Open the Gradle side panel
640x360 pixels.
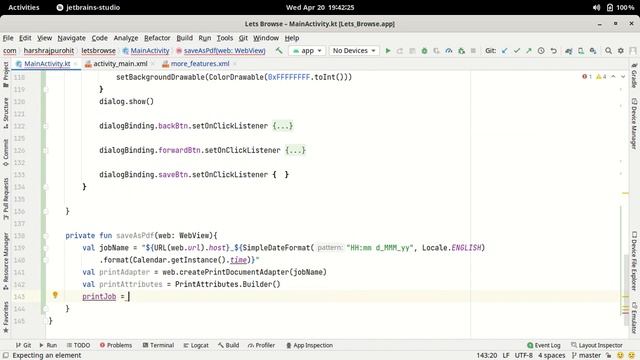tap(634, 76)
